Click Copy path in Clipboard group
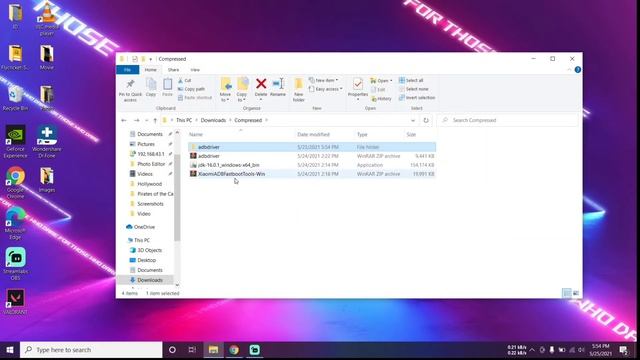 [x=191, y=89]
